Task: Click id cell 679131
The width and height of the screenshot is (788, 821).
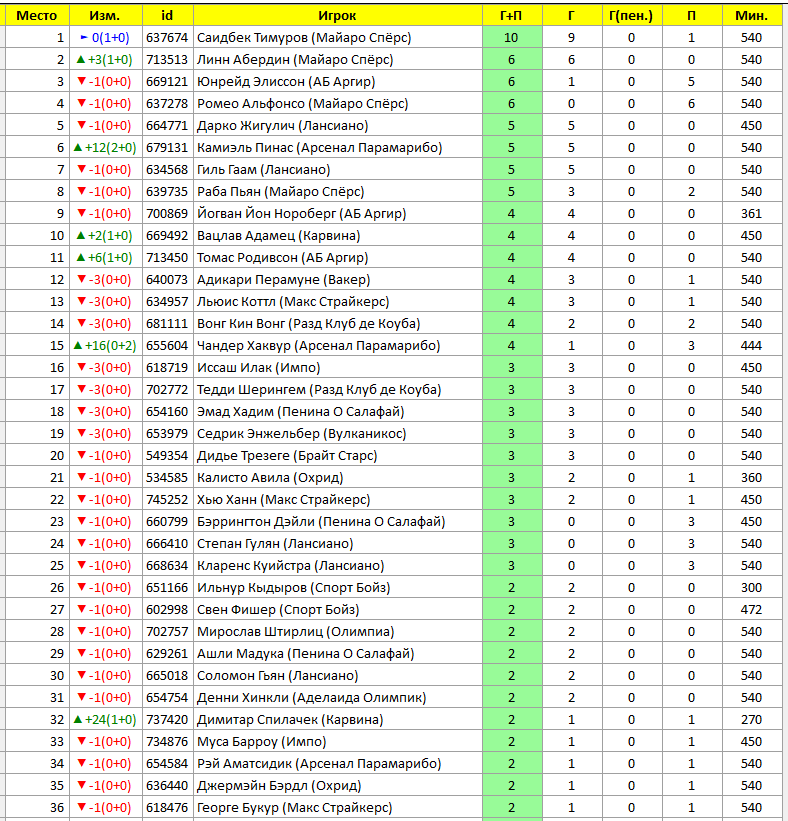Action: coord(168,148)
